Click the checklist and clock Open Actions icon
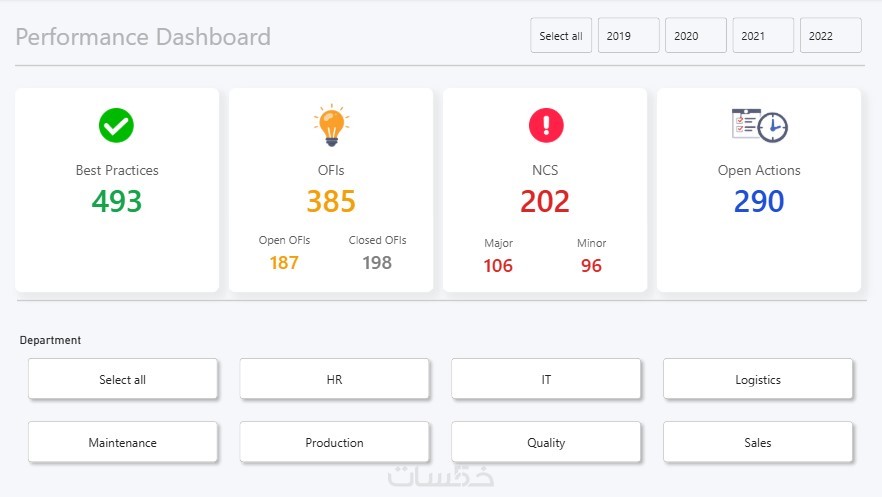882x497 pixels. (759, 125)
